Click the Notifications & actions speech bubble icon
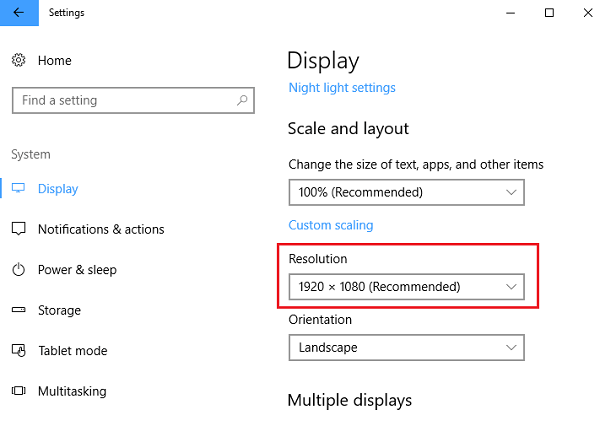 coord(18,229)
